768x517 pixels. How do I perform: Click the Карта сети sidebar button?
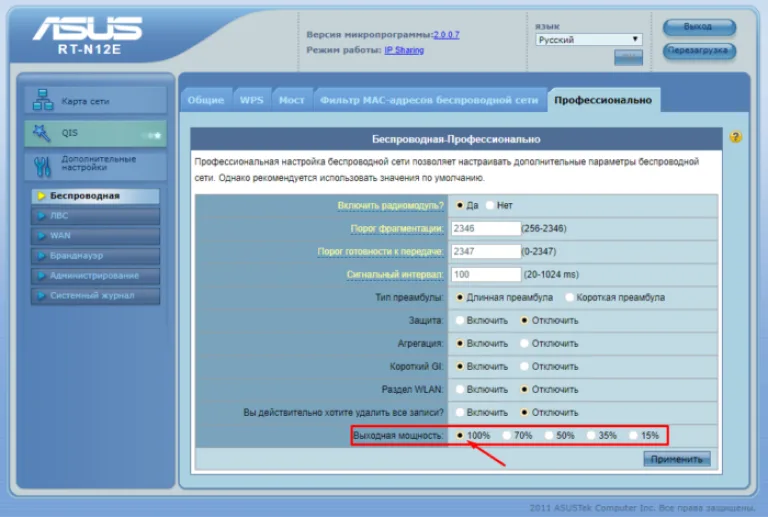(96, 100)
